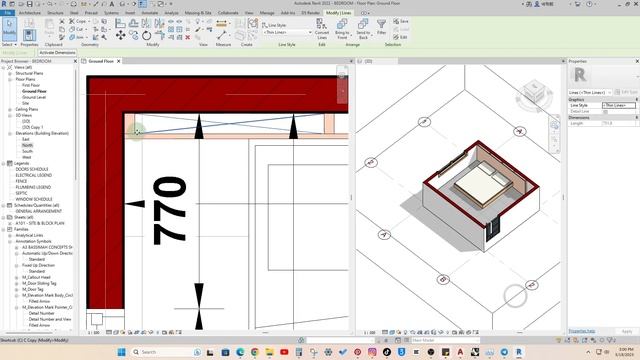Image resolution: width=640 pixels, height=360 pixels.
Task: Switch to the Manage ribbon tab
Action: point(267,13)
